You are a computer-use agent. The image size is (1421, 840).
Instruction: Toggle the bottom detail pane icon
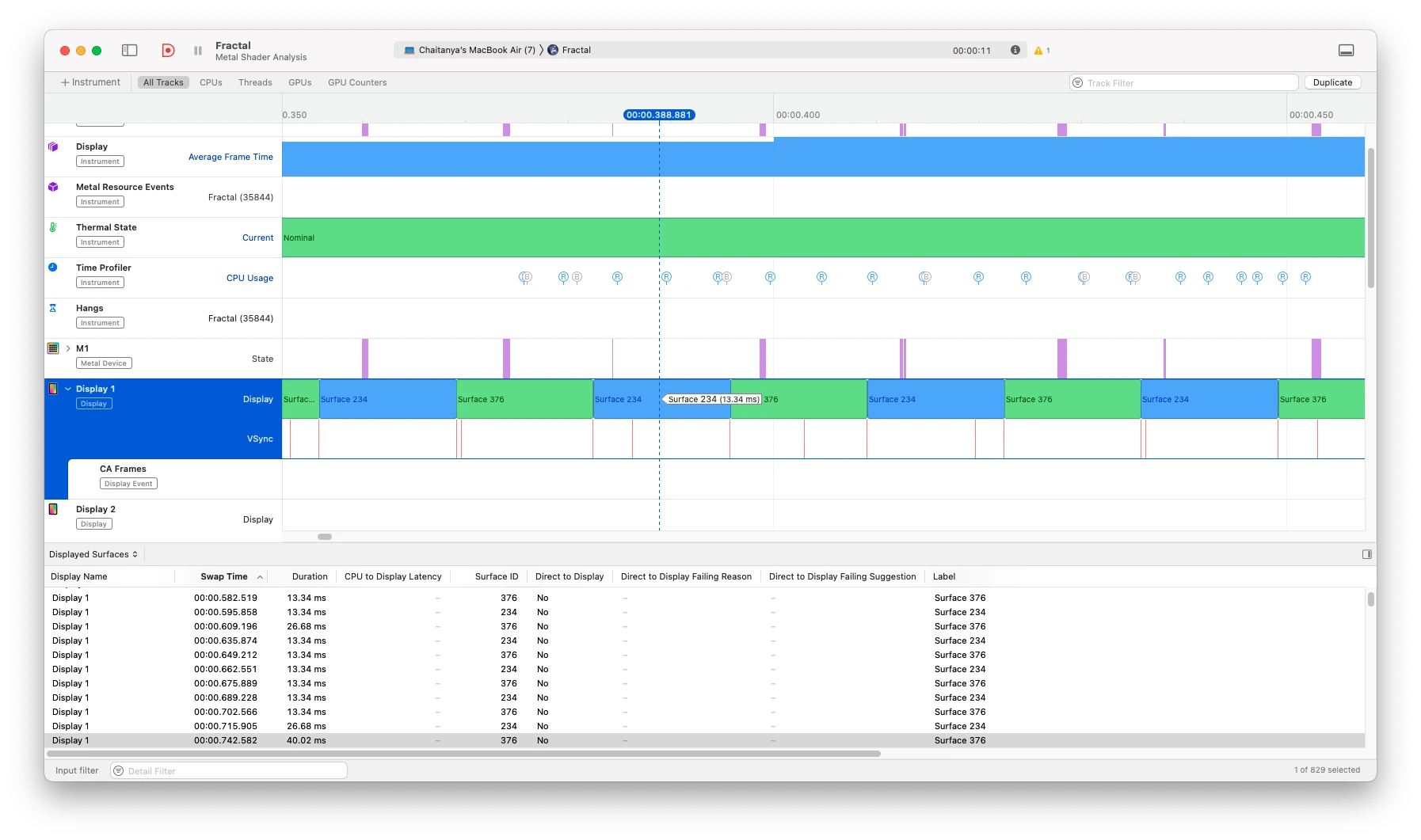1346,50
